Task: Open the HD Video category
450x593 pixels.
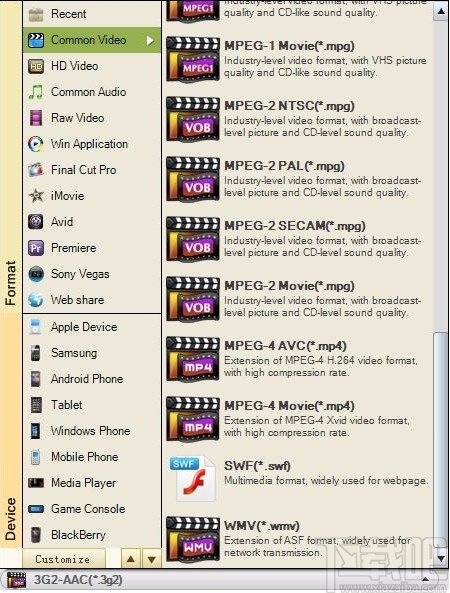Action: [92, 66]
